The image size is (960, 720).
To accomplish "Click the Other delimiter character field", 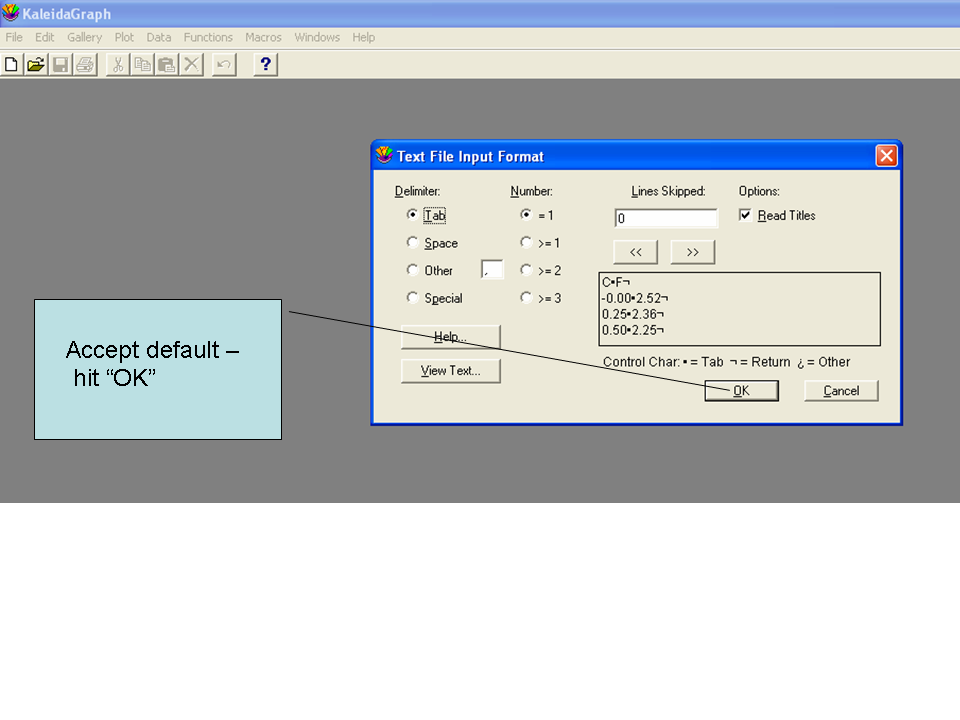I will click(x=492, y=269).
